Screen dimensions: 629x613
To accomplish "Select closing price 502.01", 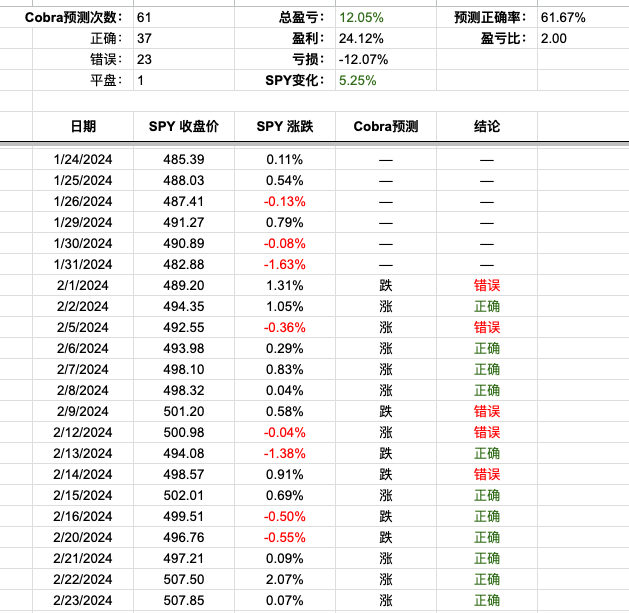I will (x=184, y=495).
